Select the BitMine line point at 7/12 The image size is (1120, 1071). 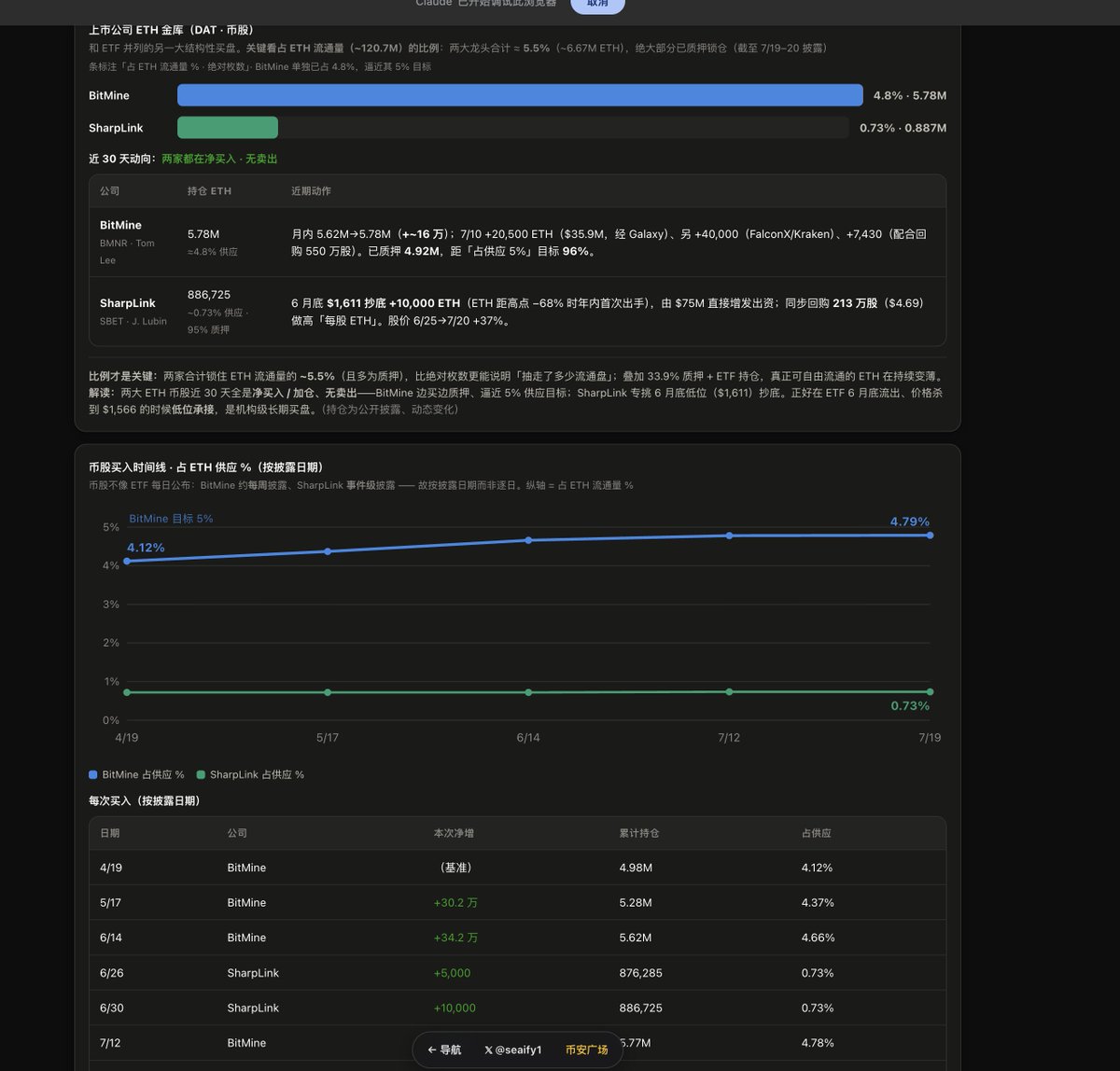(x=729, y=535)
